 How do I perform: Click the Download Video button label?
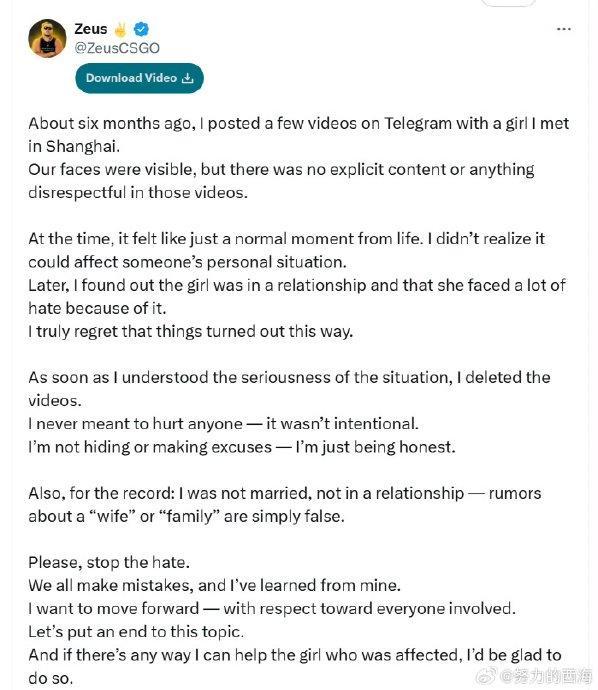(131, 78)
